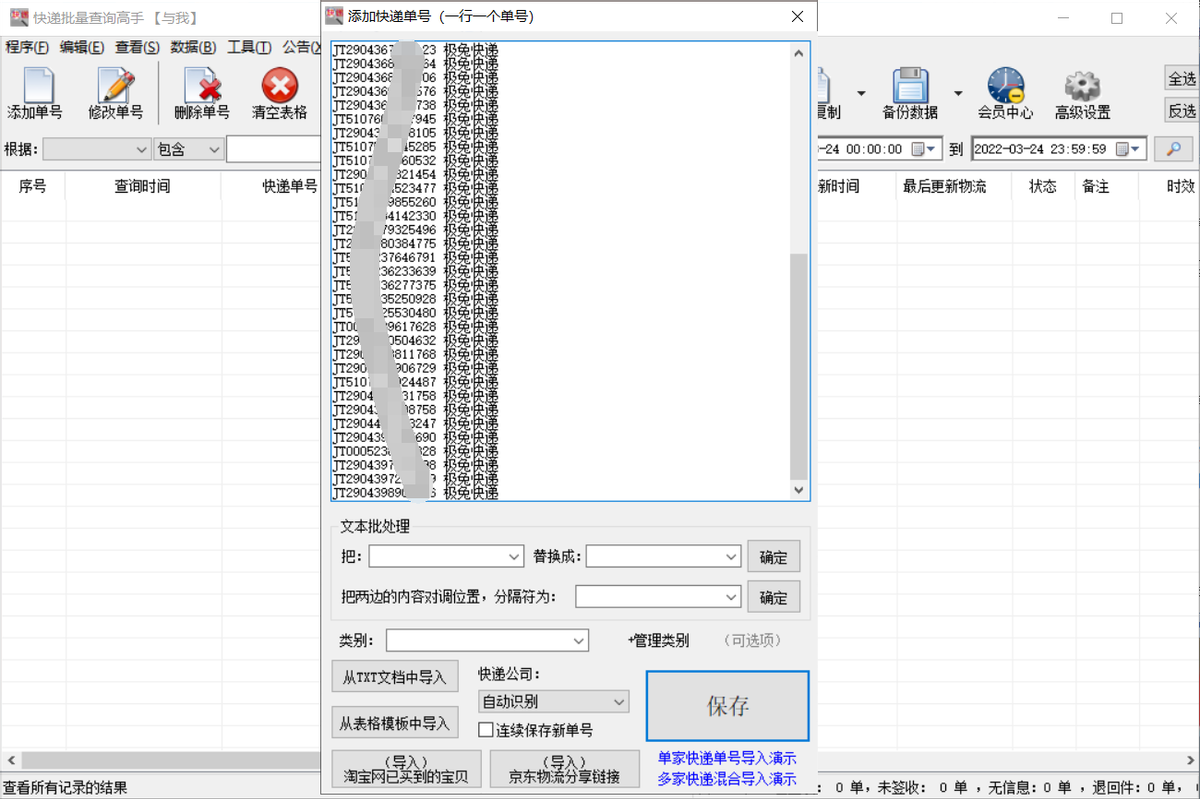Open 单家快递单号导入演示 link
Screen dimensions: 1200x799
point(727,758)
